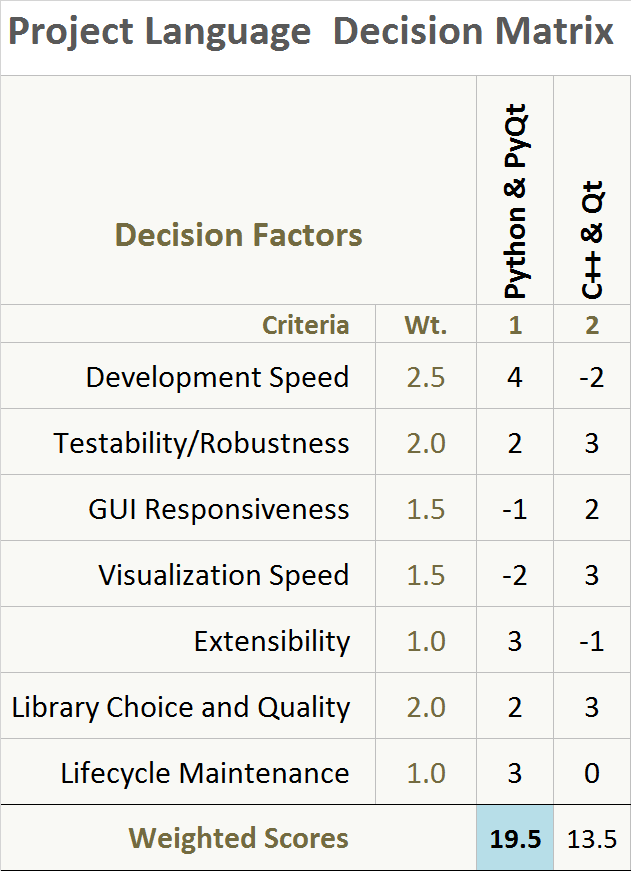
Task: Click the Project Language Decision Matrix title
Action: [x=310, y=33]
